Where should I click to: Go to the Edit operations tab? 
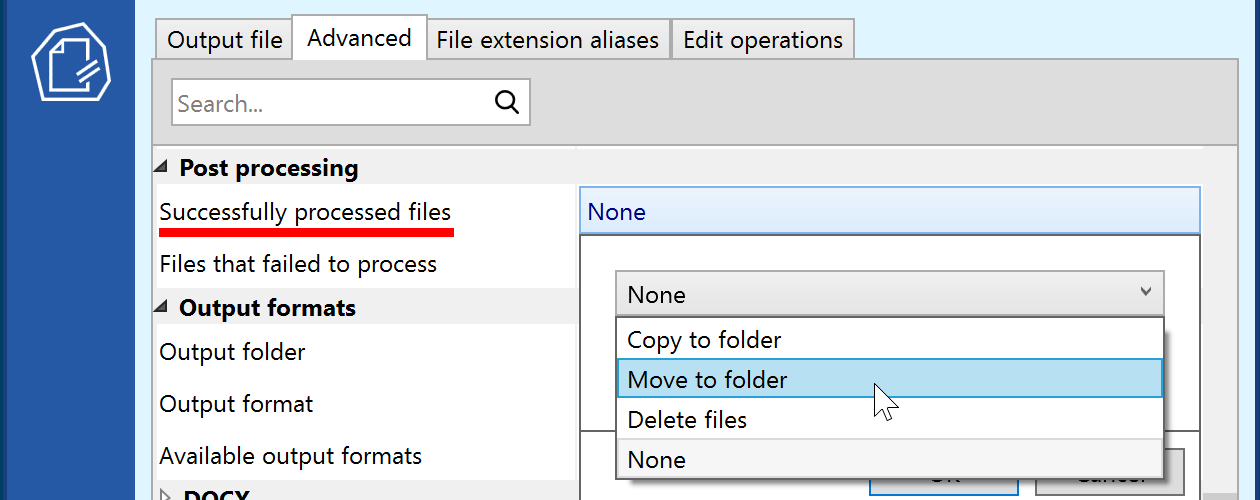762,40
